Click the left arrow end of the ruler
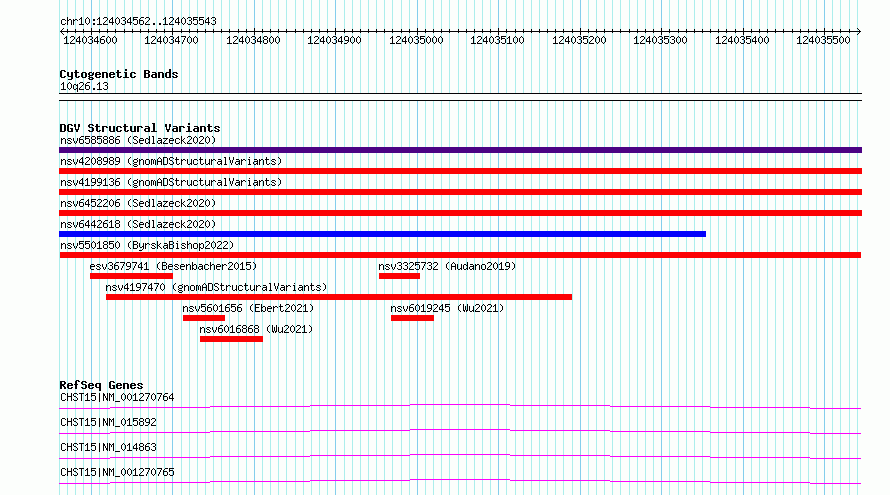 (x=62, y=32)
